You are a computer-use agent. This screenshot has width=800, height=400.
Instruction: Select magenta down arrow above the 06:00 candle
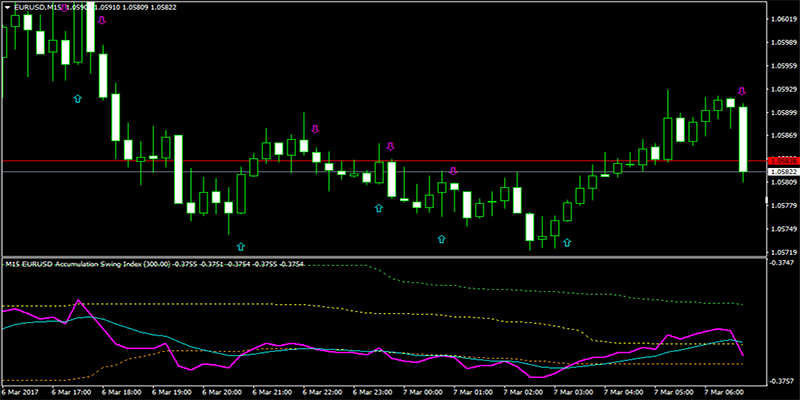click(x=742, y=91)
